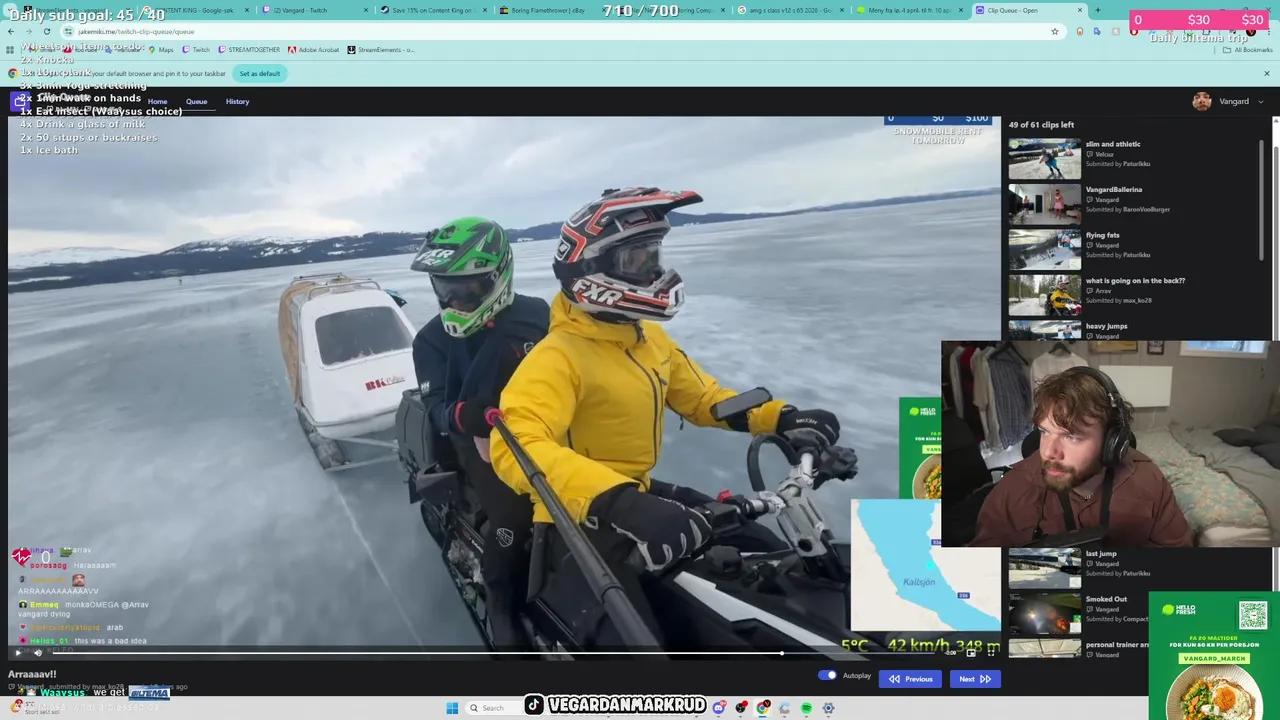Open the Twitch bookmark

196,49
